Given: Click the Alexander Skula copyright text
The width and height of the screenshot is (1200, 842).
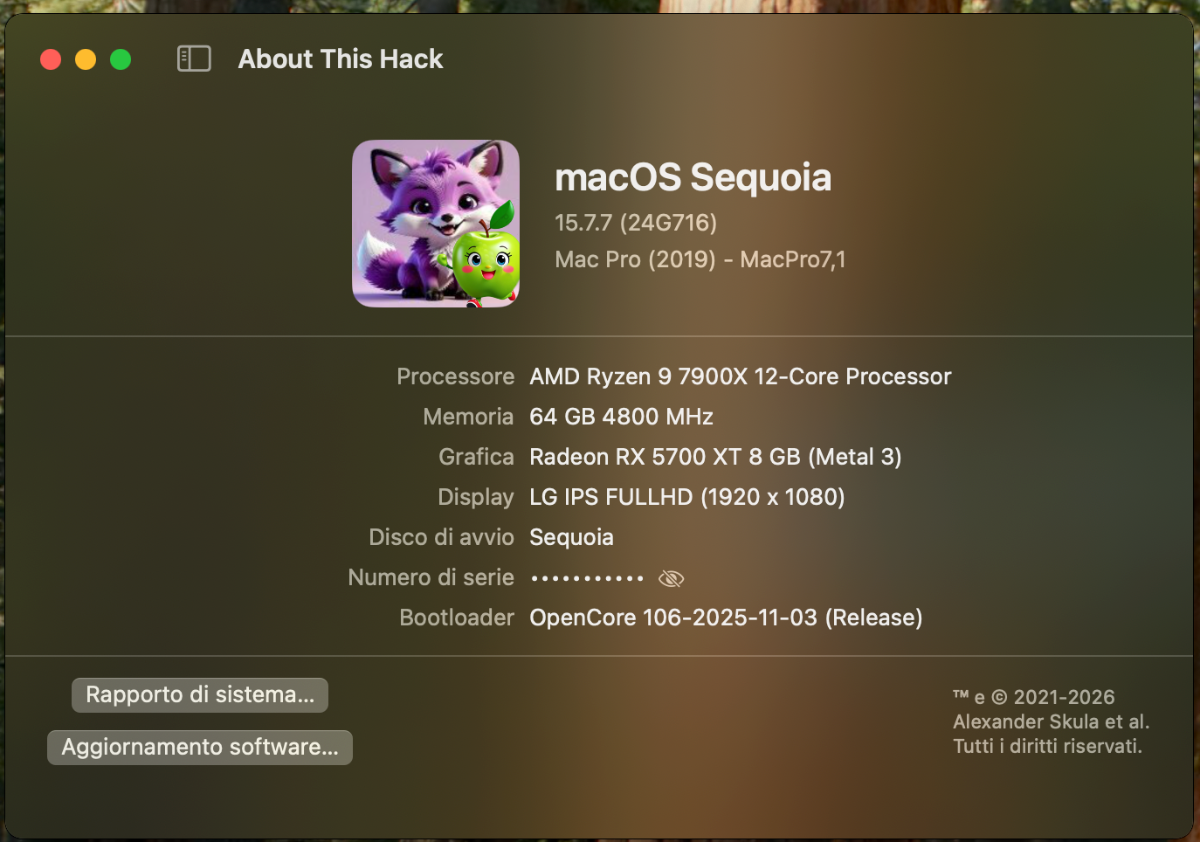Looking at the screenshot, I should (1050, 722).
